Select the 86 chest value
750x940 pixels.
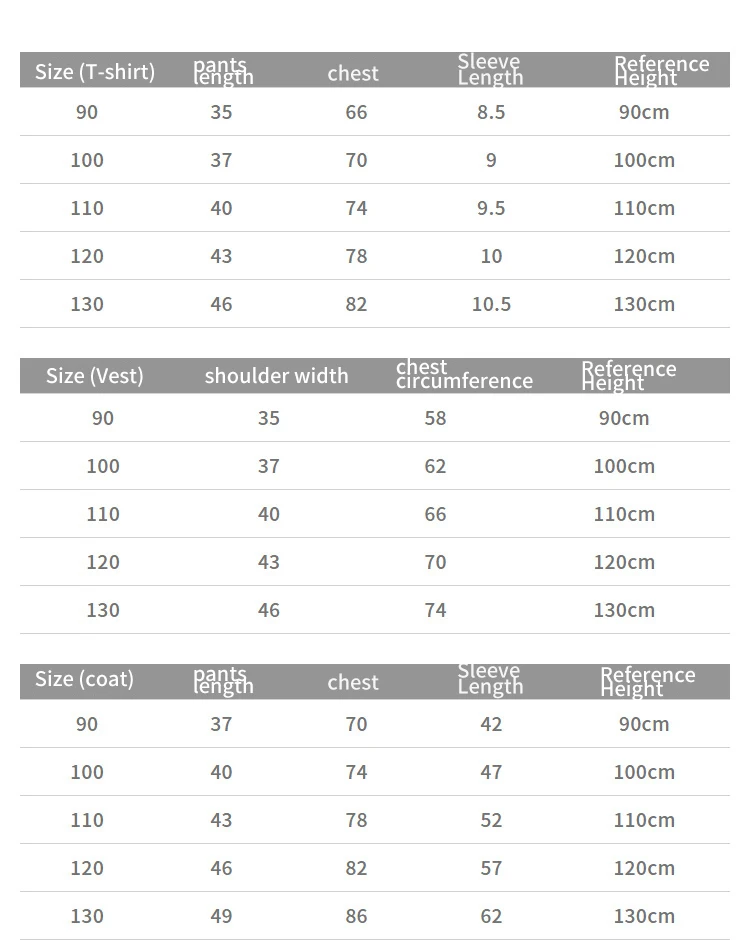[356, 916]
